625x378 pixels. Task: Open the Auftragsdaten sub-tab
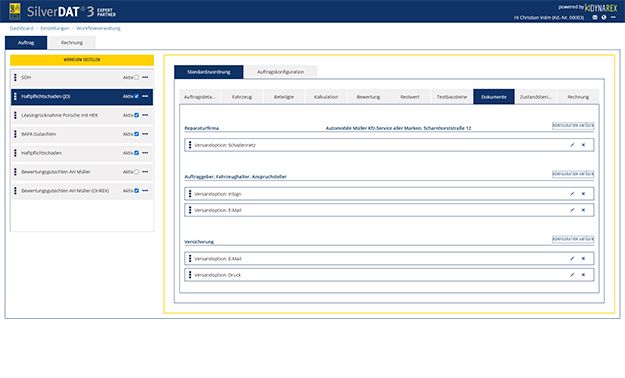199,97
